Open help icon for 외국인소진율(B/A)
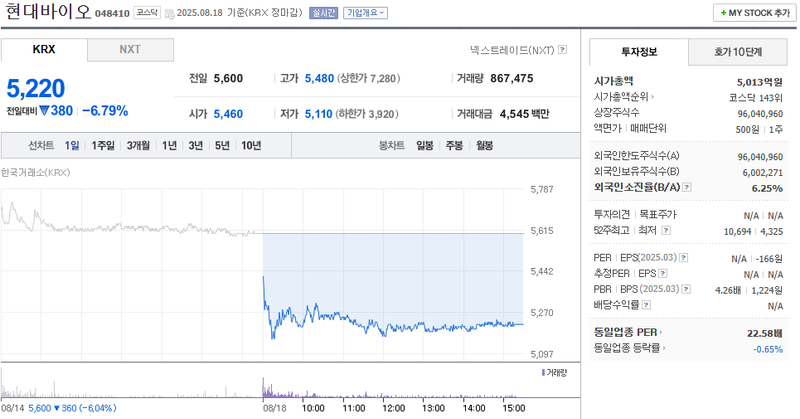Viewport: 800px width, 419px height. [x=687, y=187]
